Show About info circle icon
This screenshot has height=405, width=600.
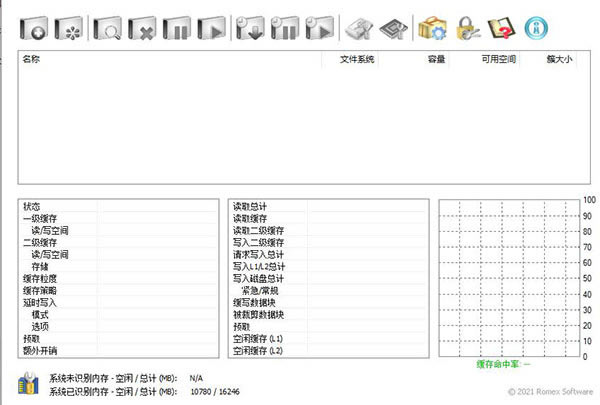pyautogui.click(x=536, y=28)
